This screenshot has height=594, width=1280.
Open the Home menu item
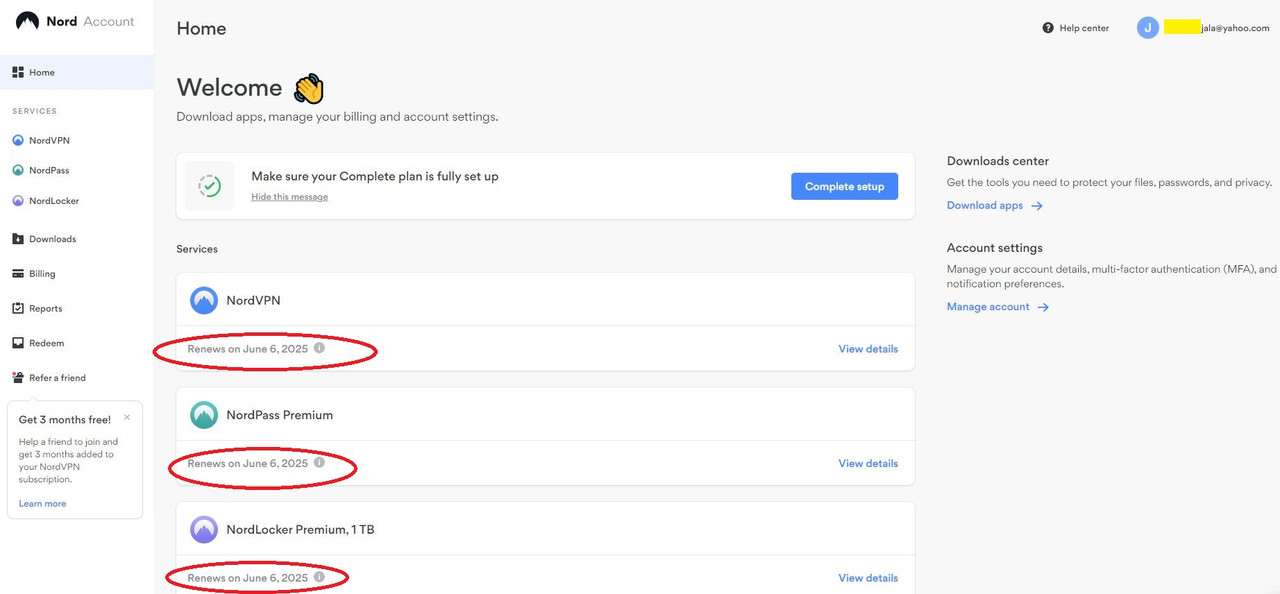[x=77, y=72]
